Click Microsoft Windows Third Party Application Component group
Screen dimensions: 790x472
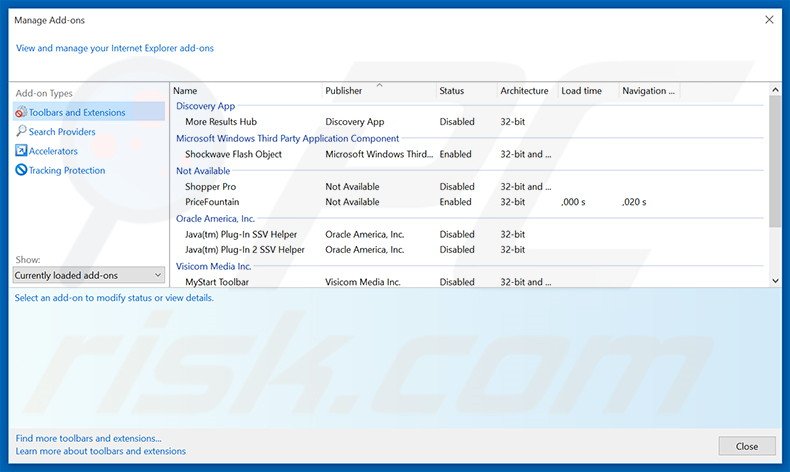coord(287,138)
